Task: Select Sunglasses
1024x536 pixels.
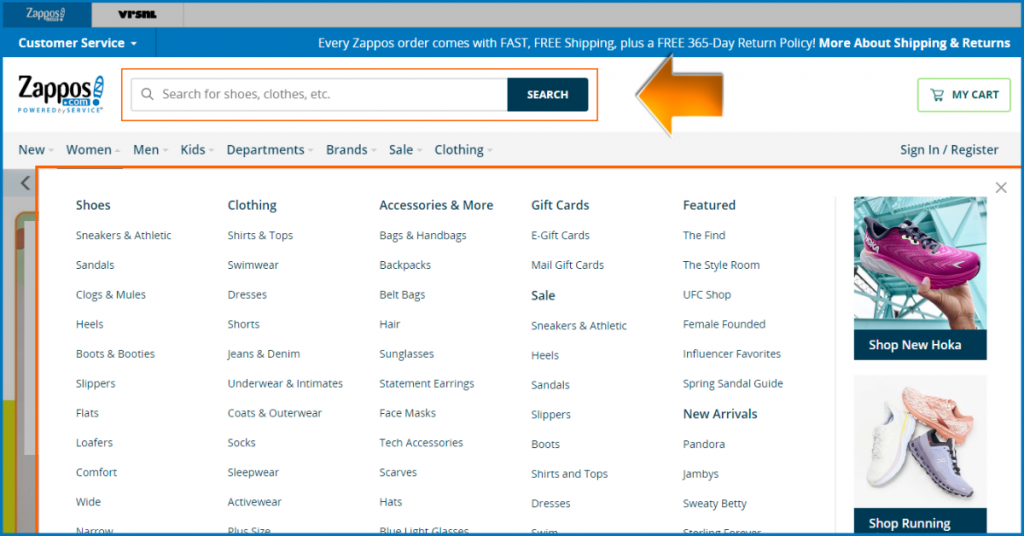Action: (406, 354)
